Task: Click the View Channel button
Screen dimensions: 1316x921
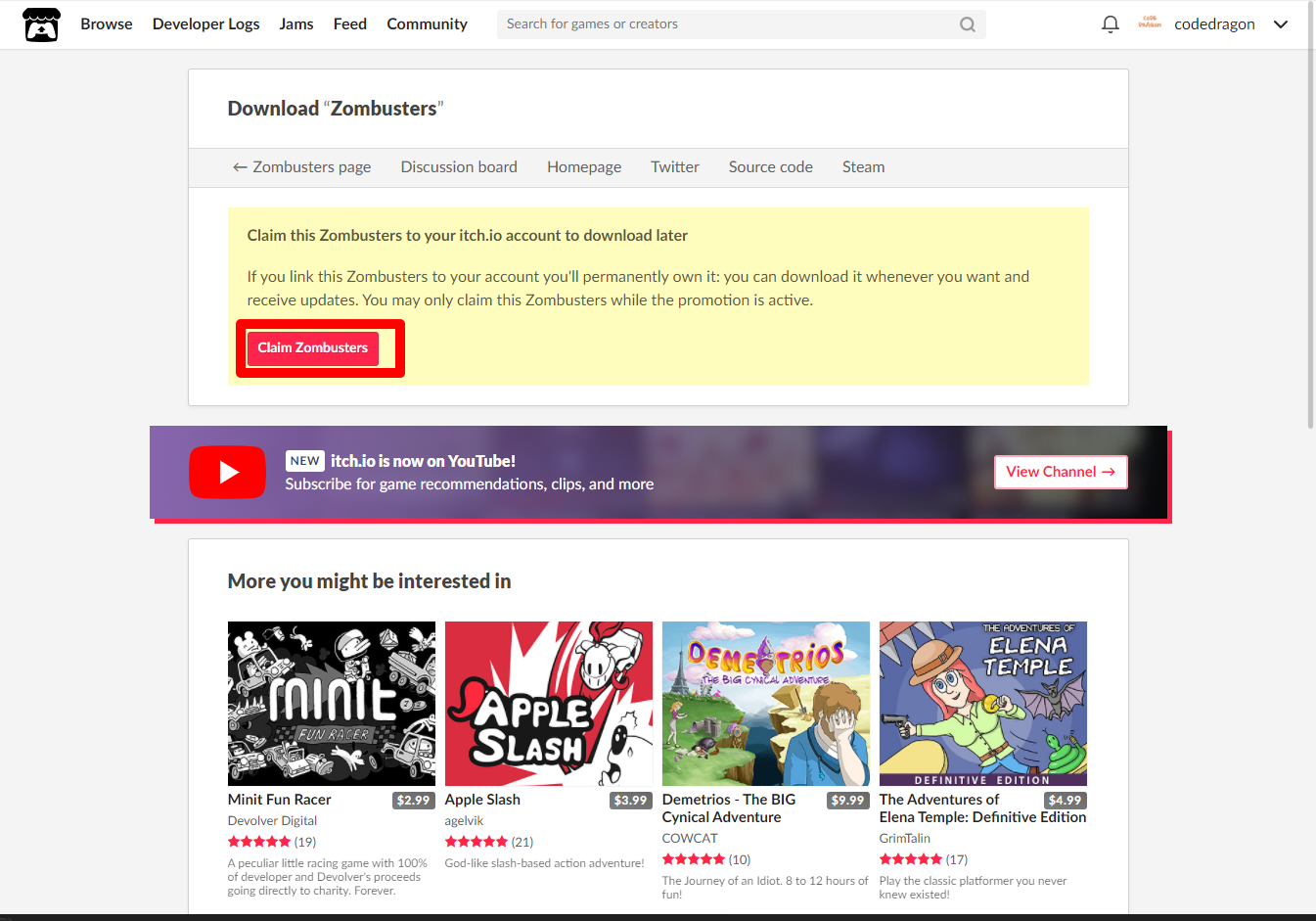Action: click(x=1061, y=472)
